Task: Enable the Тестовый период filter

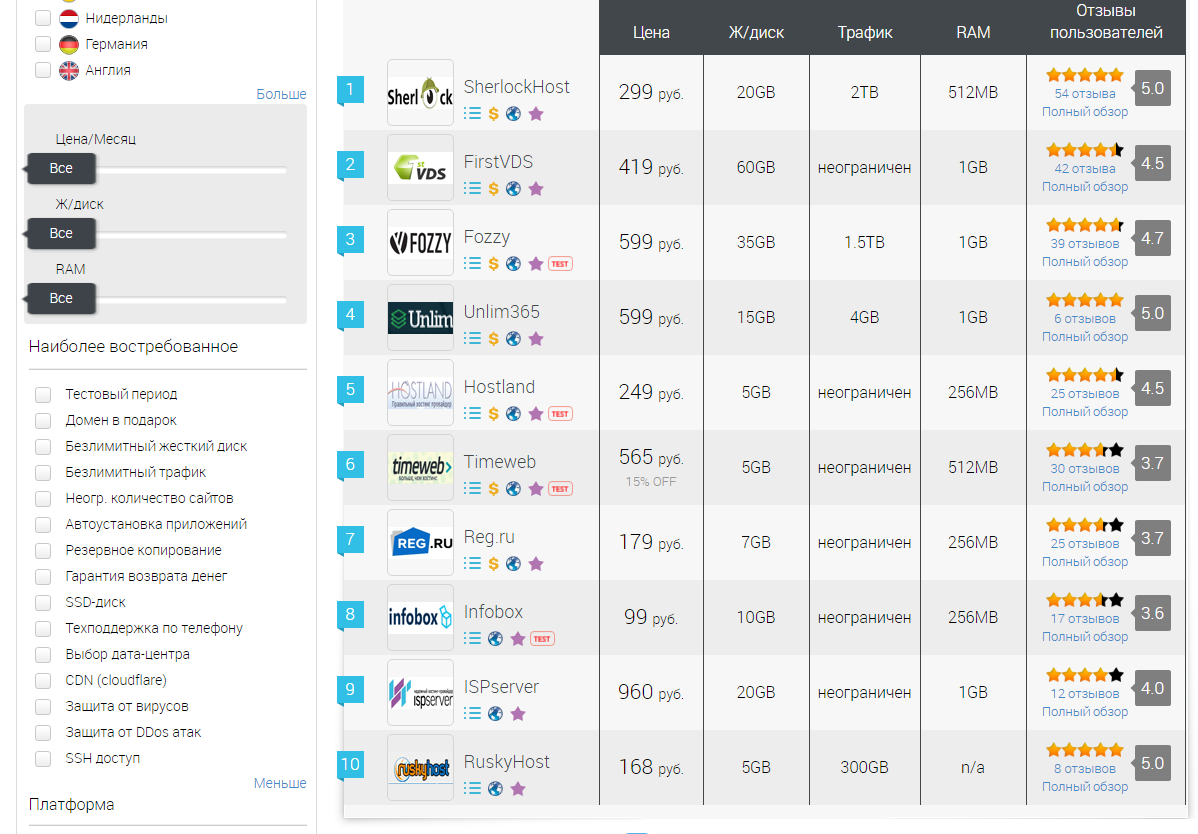Action: [x=43, y=394]
